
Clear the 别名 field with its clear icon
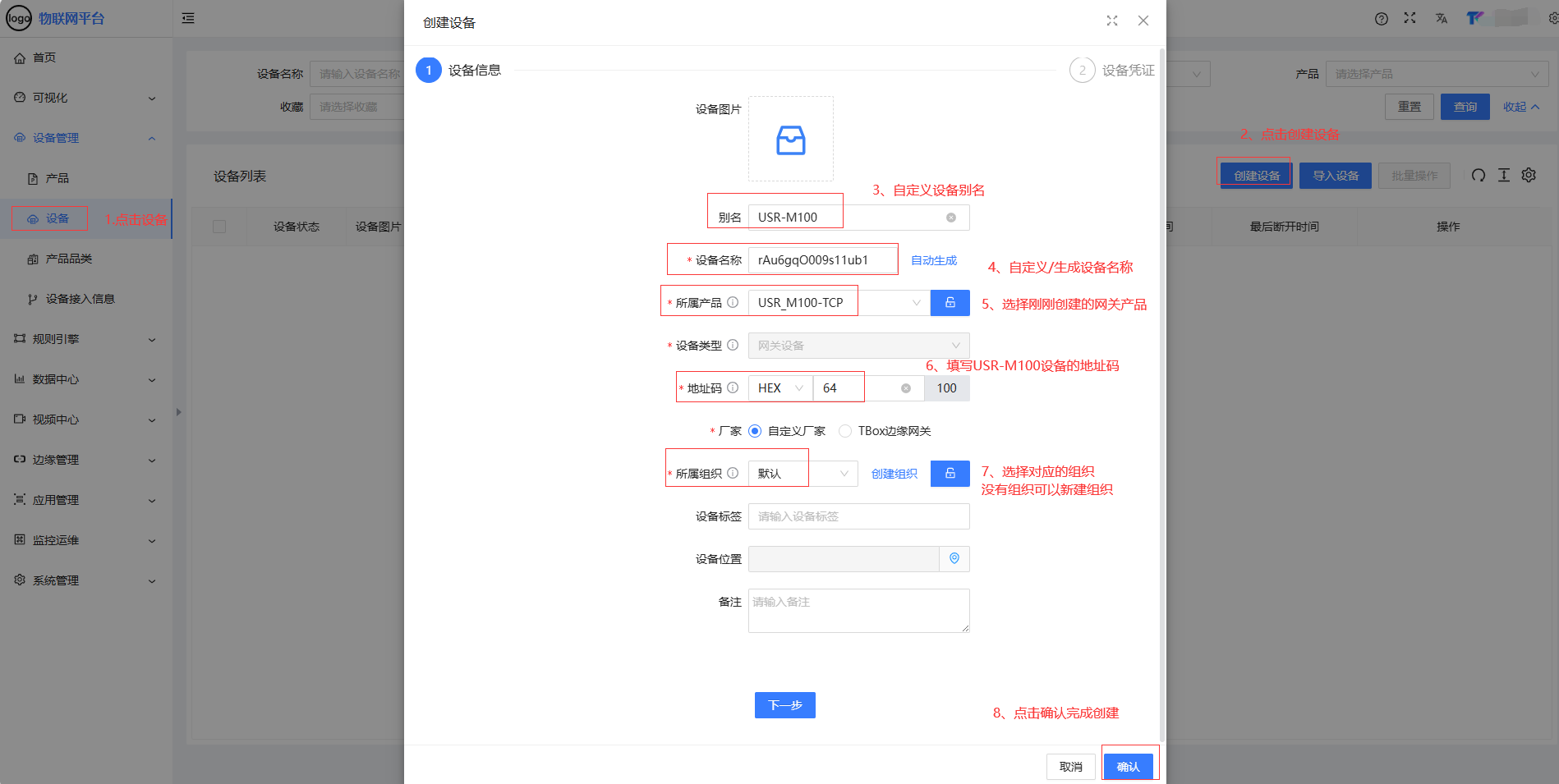tap(950, 218)
